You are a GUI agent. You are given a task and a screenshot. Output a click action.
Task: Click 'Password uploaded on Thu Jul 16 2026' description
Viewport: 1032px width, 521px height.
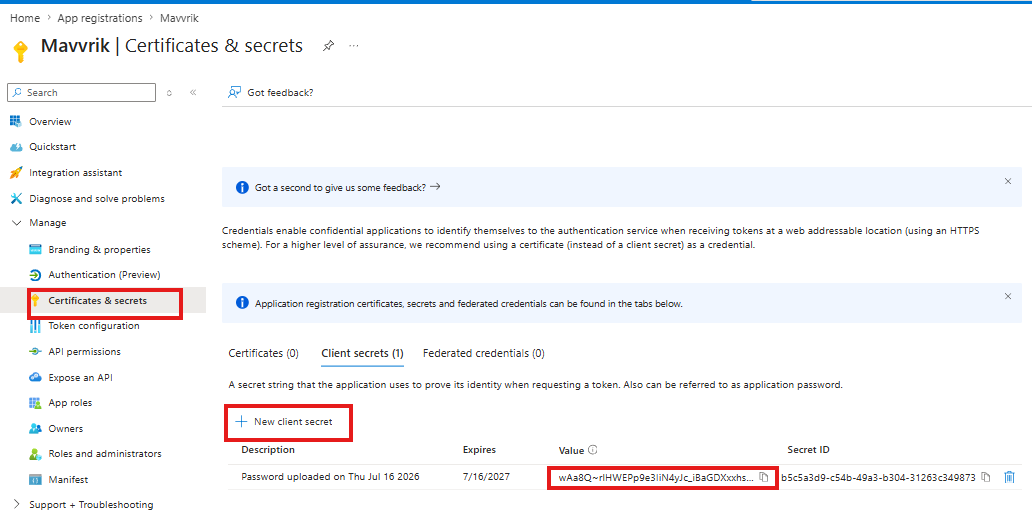pos(330,477)
